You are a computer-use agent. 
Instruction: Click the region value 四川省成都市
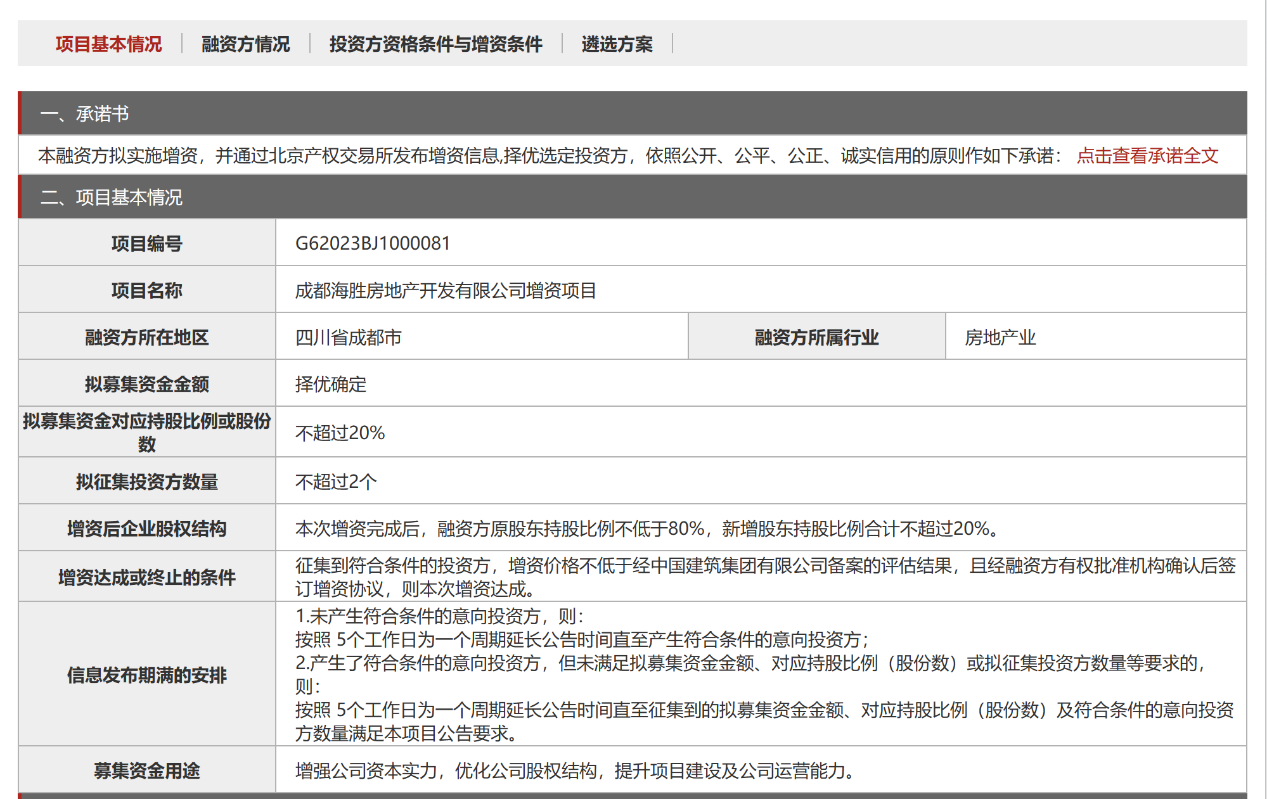coord(349,338)
